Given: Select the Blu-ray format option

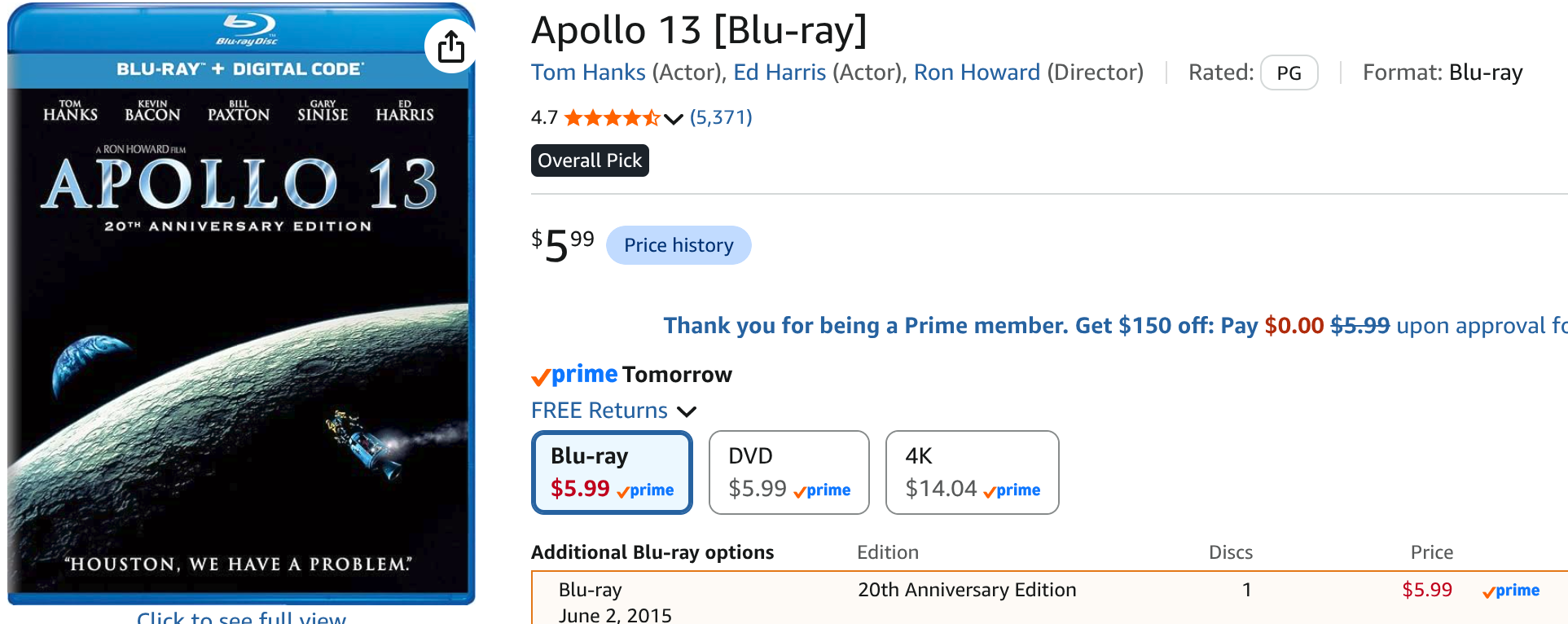Looking at the screenshot, I should pos(612,472).
